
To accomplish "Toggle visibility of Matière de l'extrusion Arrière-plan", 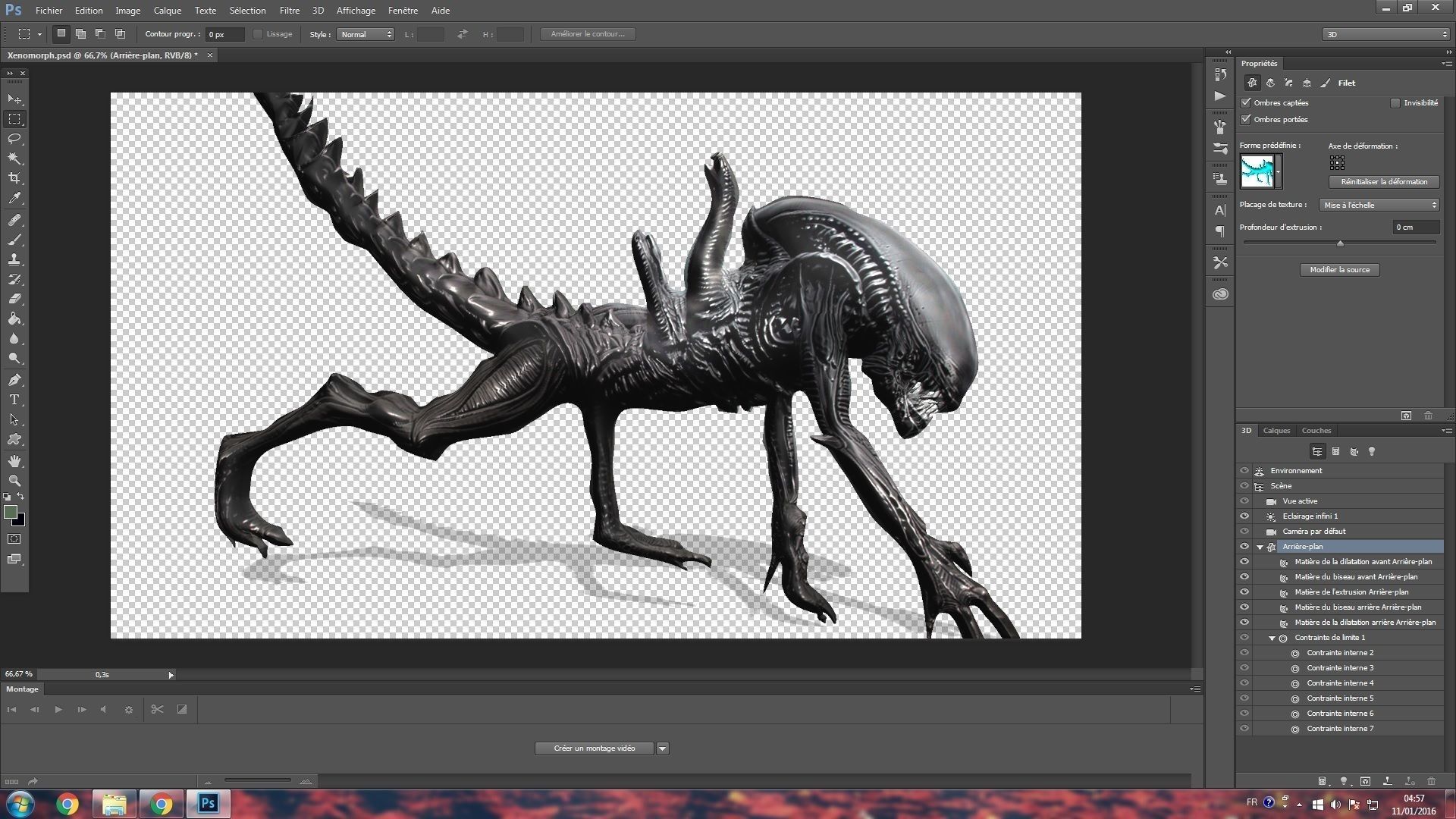I will pyautogui.click(x=1244, y=592).
